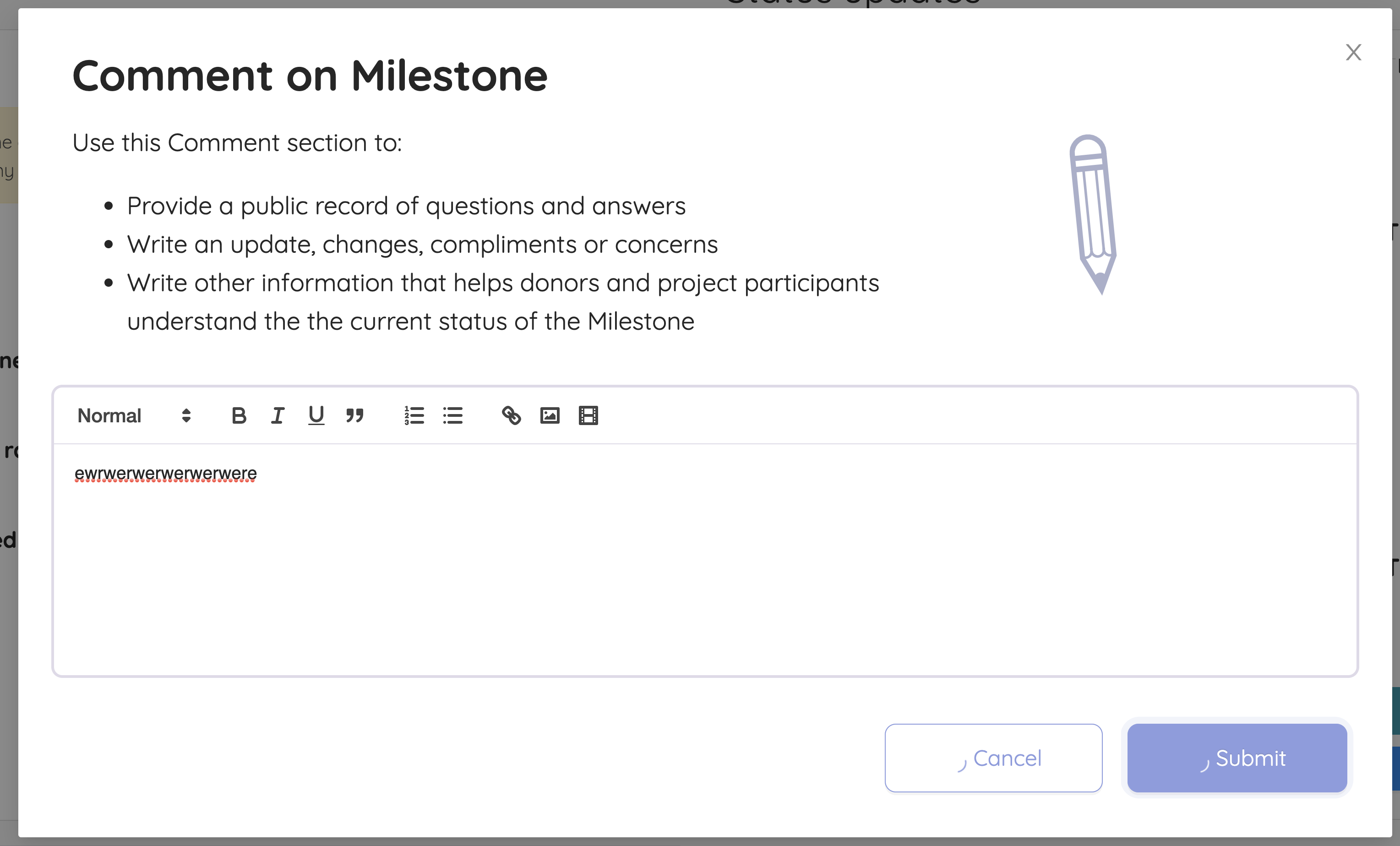Screen dimensions: 1400x846
Task: Cancel the milestone comment
Action: click(993, 758)
